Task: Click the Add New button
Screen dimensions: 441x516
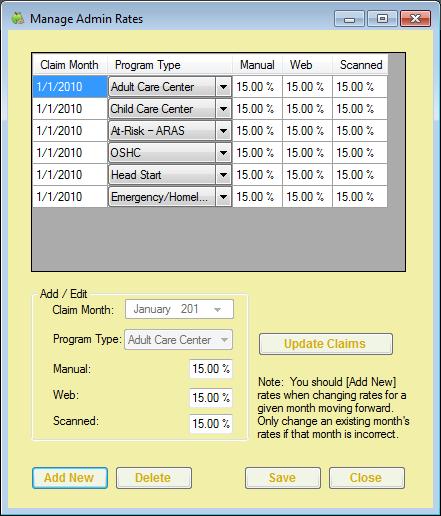Action: 70,478
